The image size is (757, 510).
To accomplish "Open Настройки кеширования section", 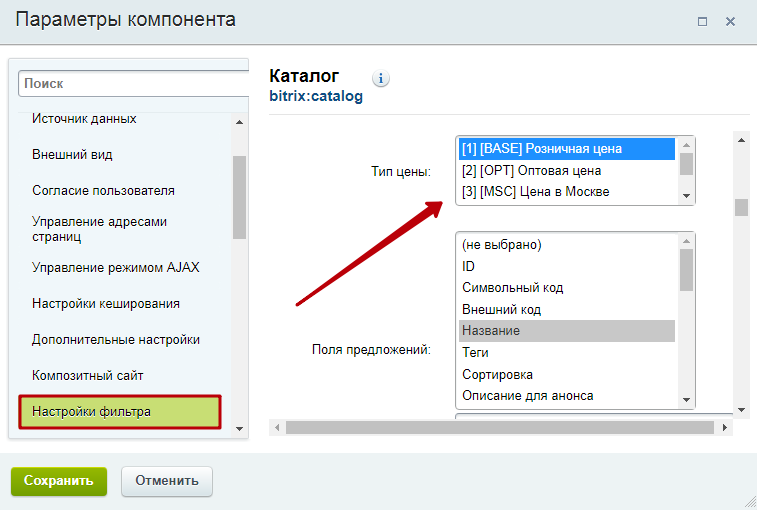I will [106, 303].
